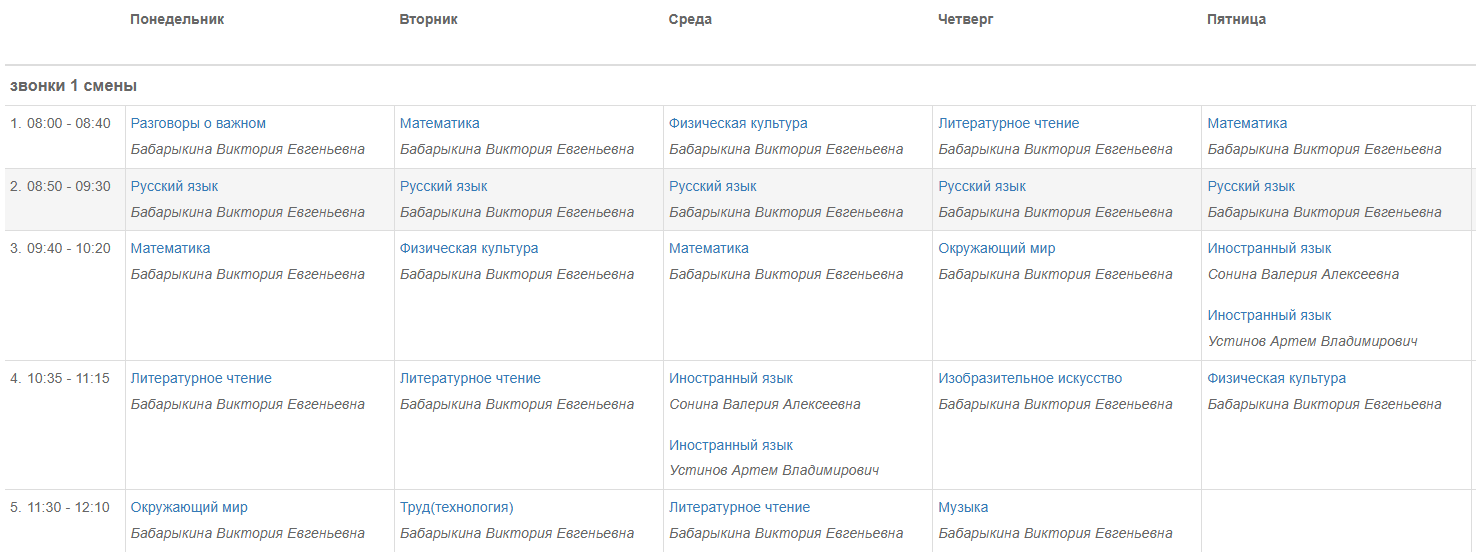This screenshot has width=1476, height=552.
Task: Open Friday's Иностранный язык with Устинов
Action: coord(1269,315)
